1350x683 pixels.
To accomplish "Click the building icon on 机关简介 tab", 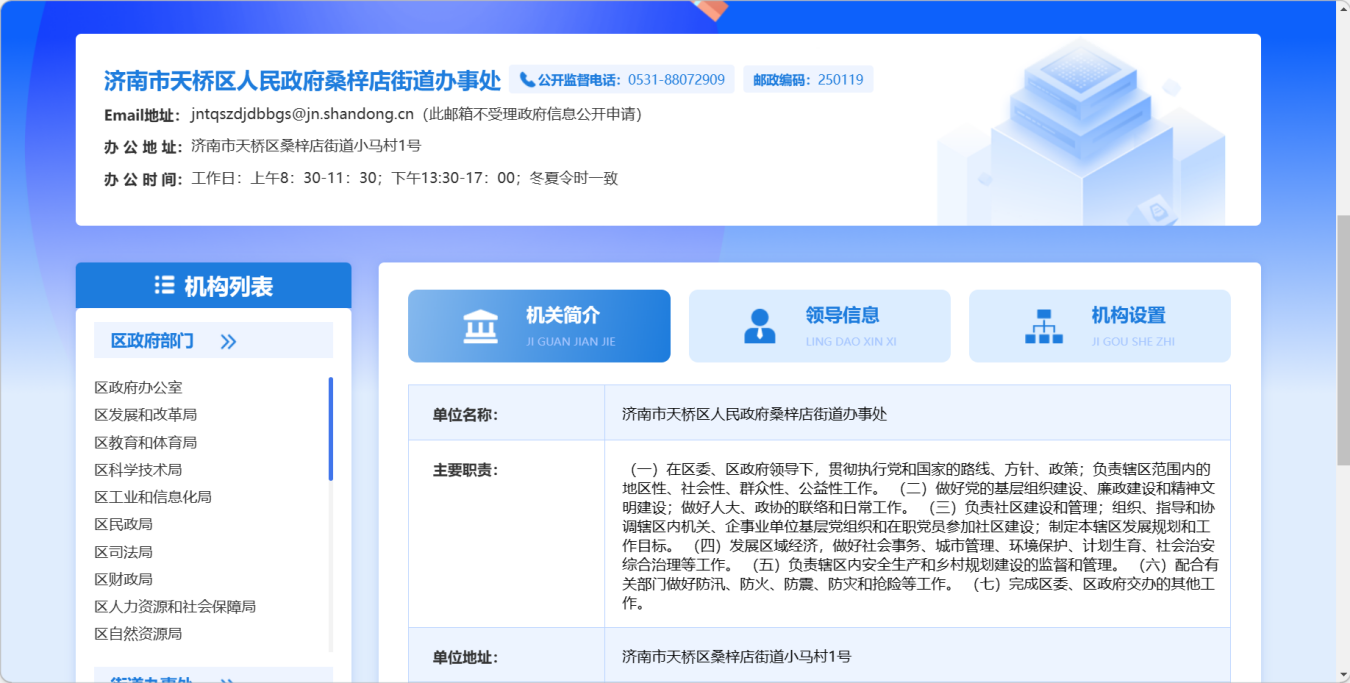I will click(x=481, y=326).
